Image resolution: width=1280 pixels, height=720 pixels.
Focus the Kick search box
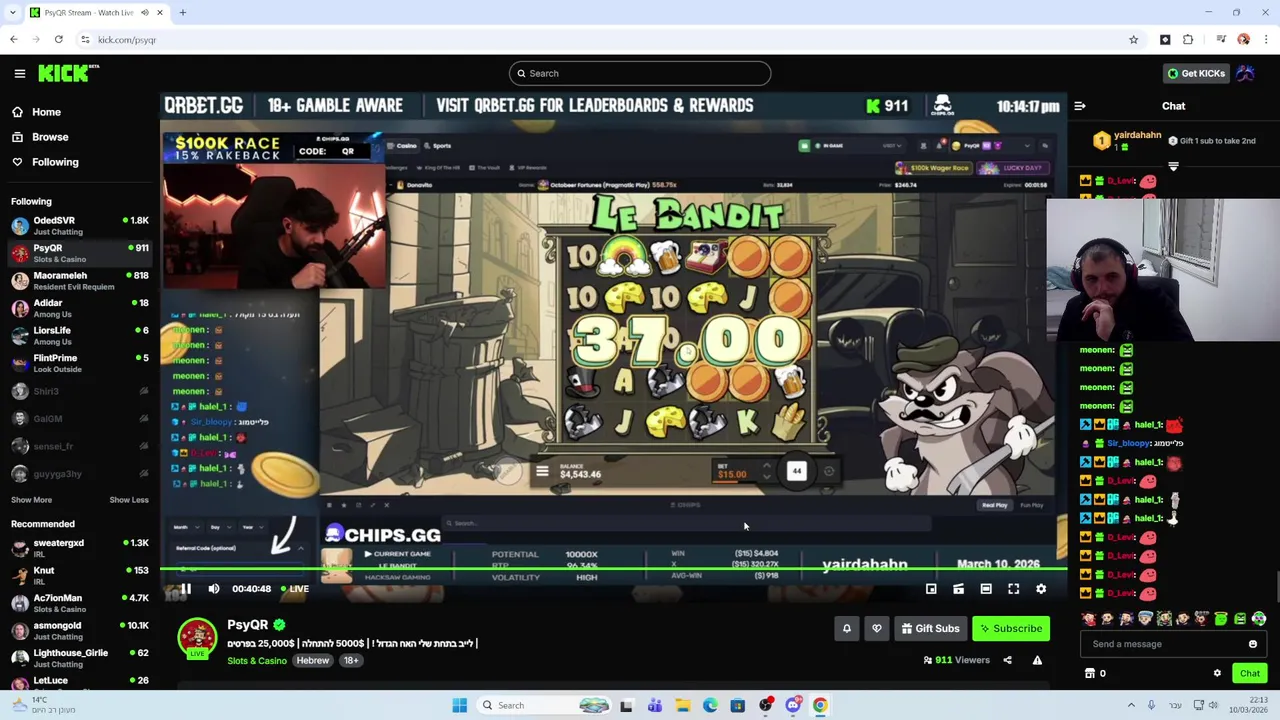(x=640, y=73)
